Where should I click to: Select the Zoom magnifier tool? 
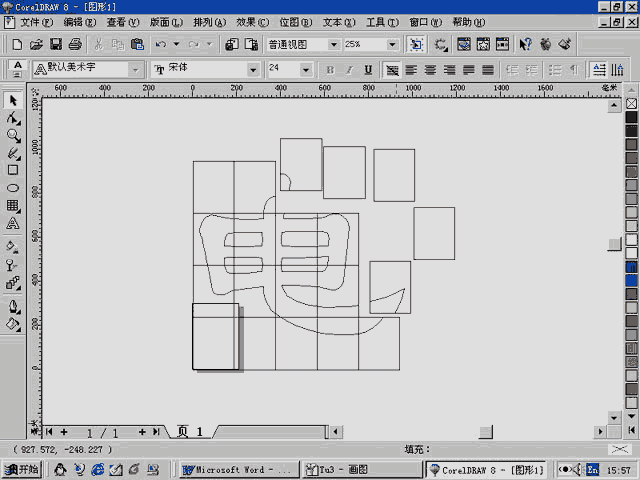[13, 135]
